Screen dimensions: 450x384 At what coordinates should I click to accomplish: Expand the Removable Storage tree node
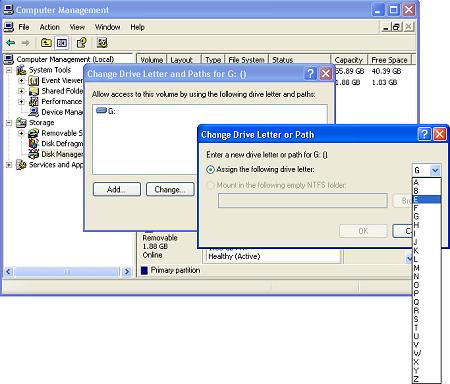(22, 133)
